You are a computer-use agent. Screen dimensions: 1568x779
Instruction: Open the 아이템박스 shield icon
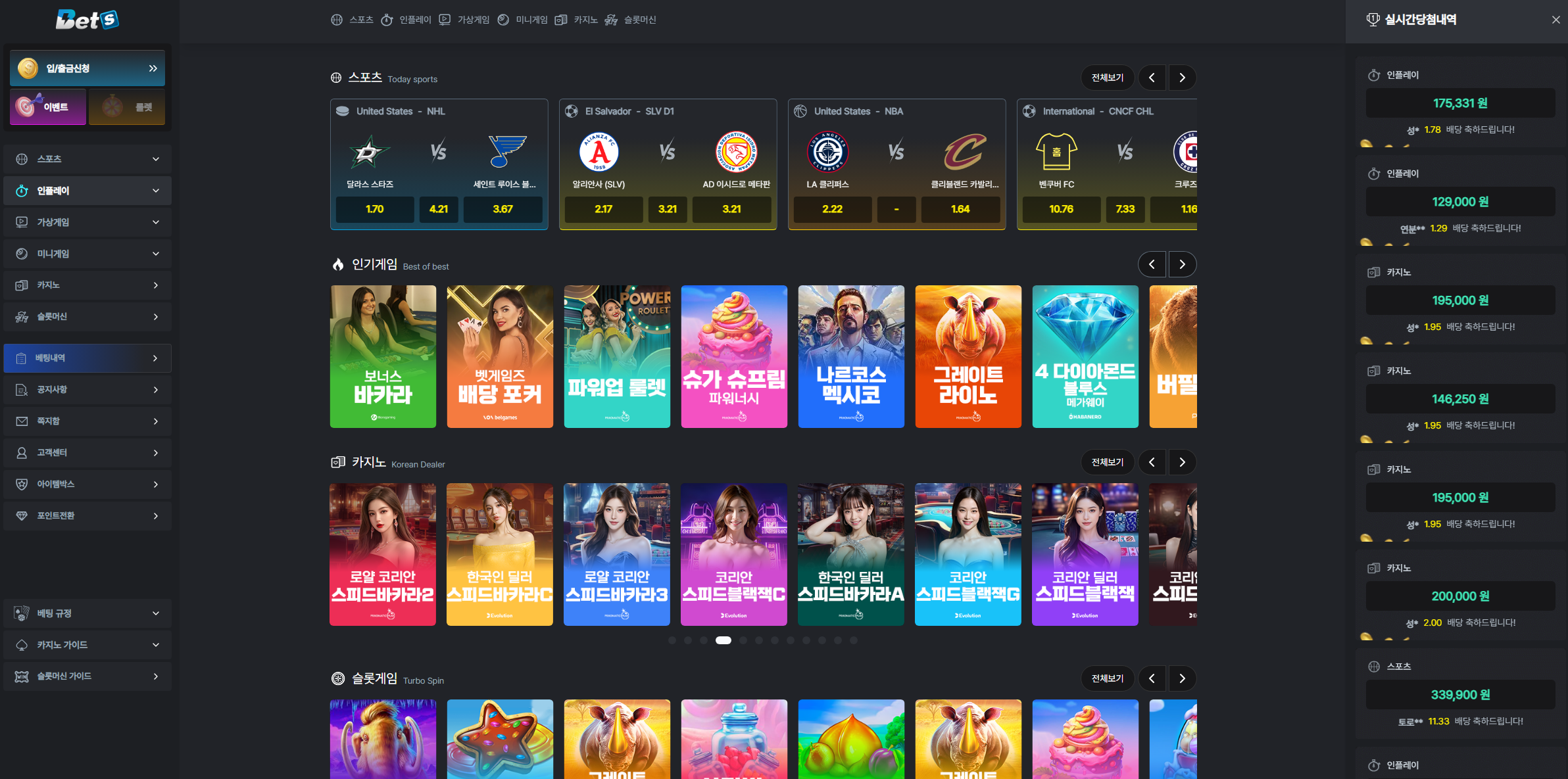22,484
